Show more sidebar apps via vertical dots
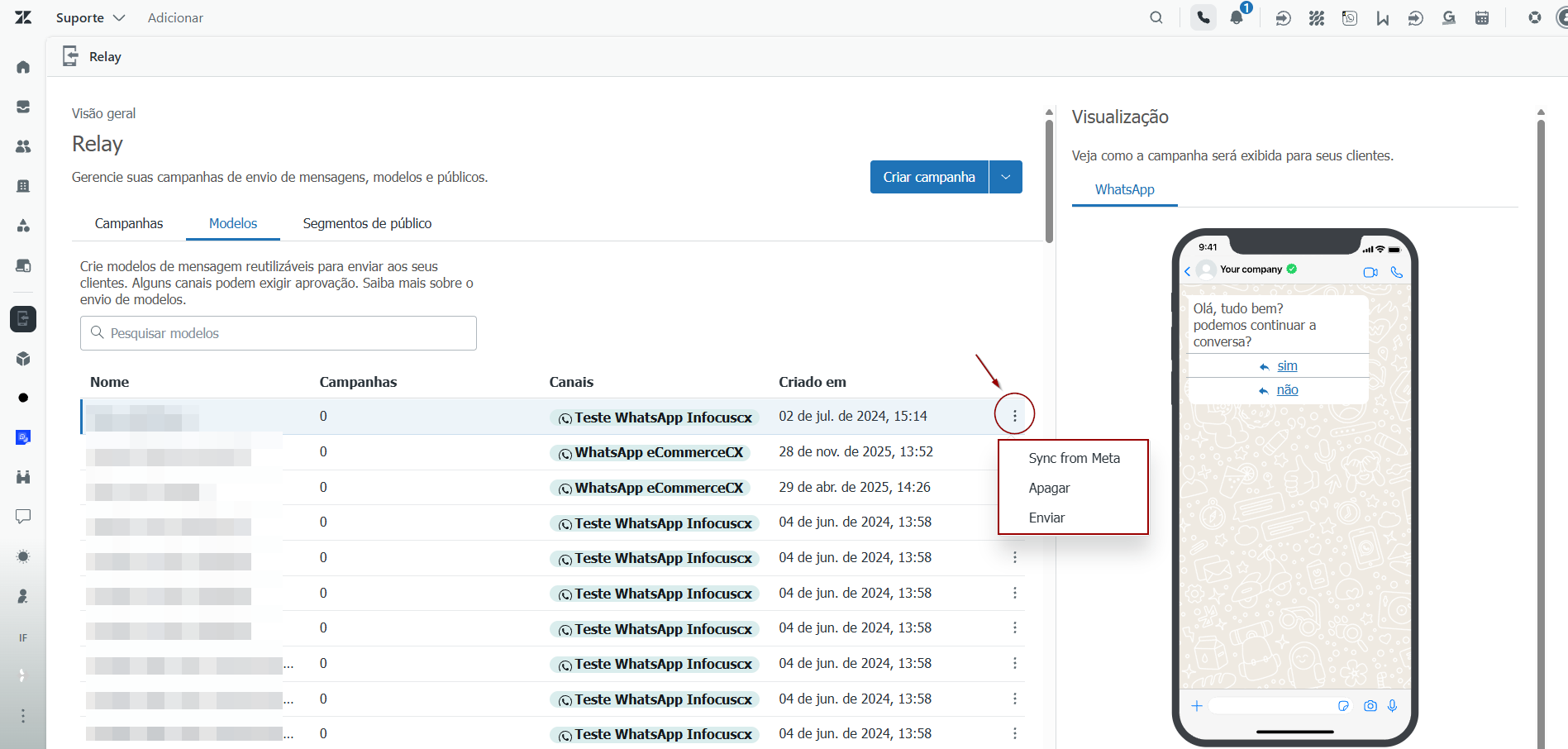Viewport: 1568px width, 749px height. (23, 716)
